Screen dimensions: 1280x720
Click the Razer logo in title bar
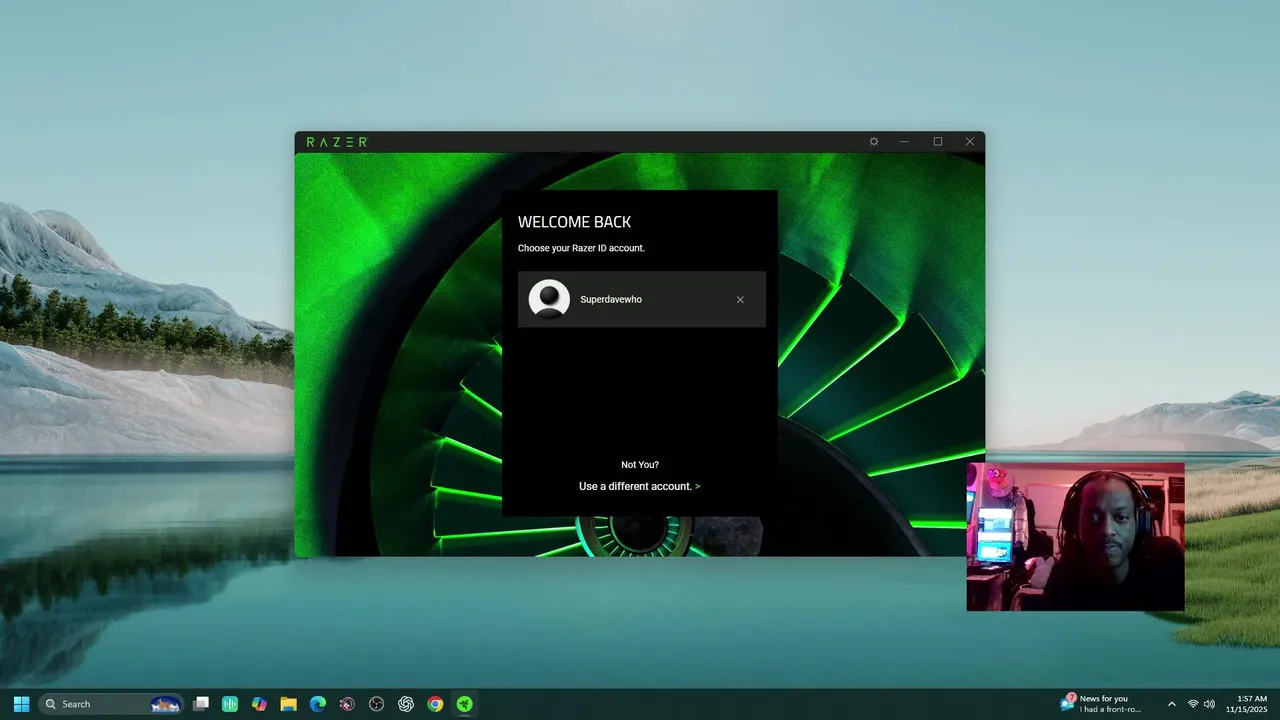pyautogui.click(x=337, y=142)
